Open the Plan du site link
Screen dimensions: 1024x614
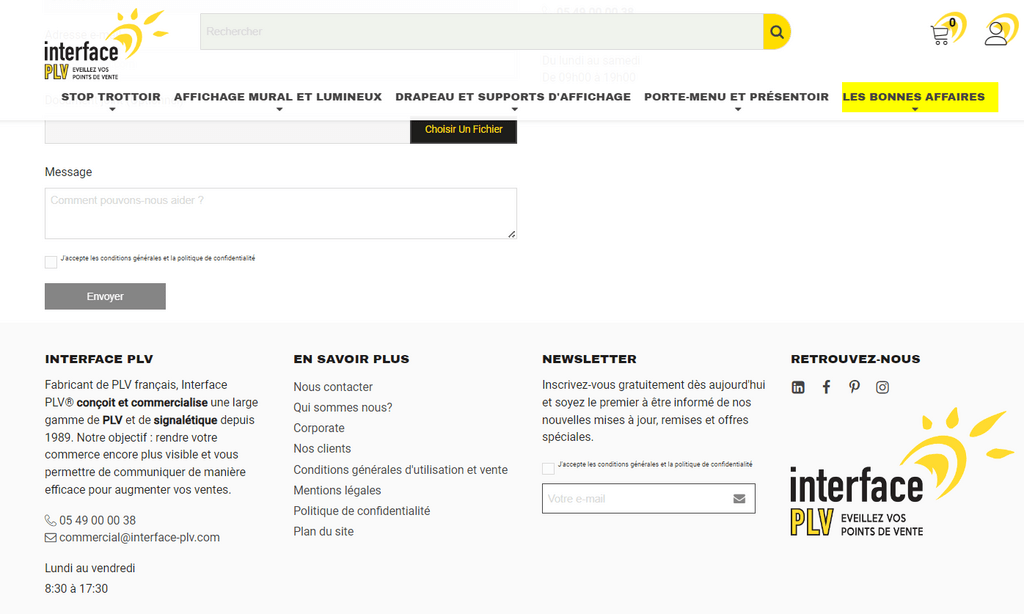[323, 532]
